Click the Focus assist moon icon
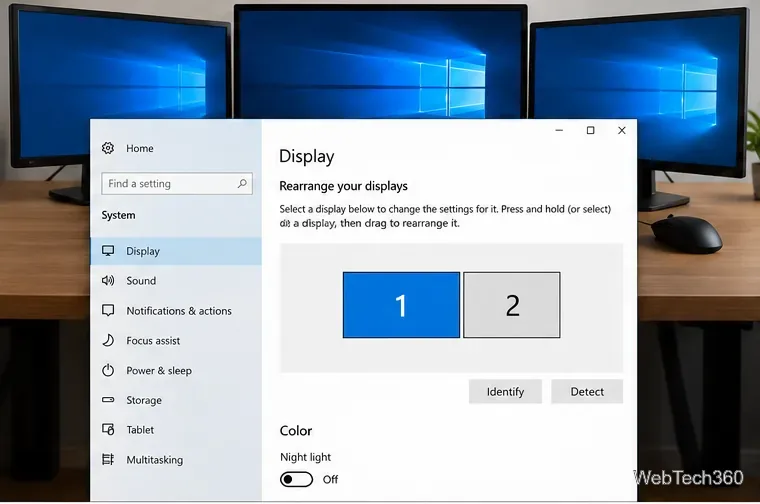This screenshot has height=504, width=760. [108, 340]
